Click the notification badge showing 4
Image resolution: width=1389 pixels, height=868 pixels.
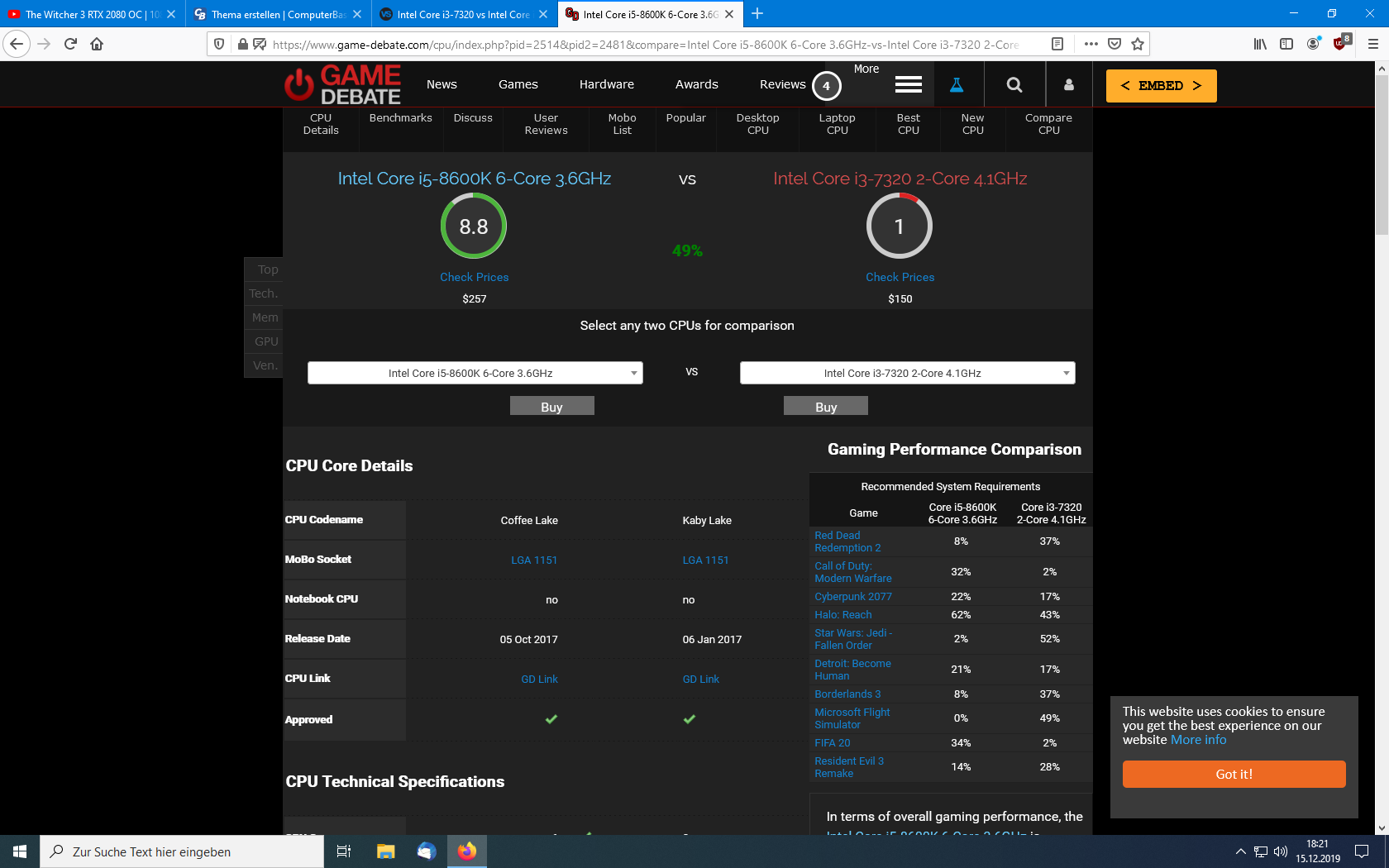(826, 85)
